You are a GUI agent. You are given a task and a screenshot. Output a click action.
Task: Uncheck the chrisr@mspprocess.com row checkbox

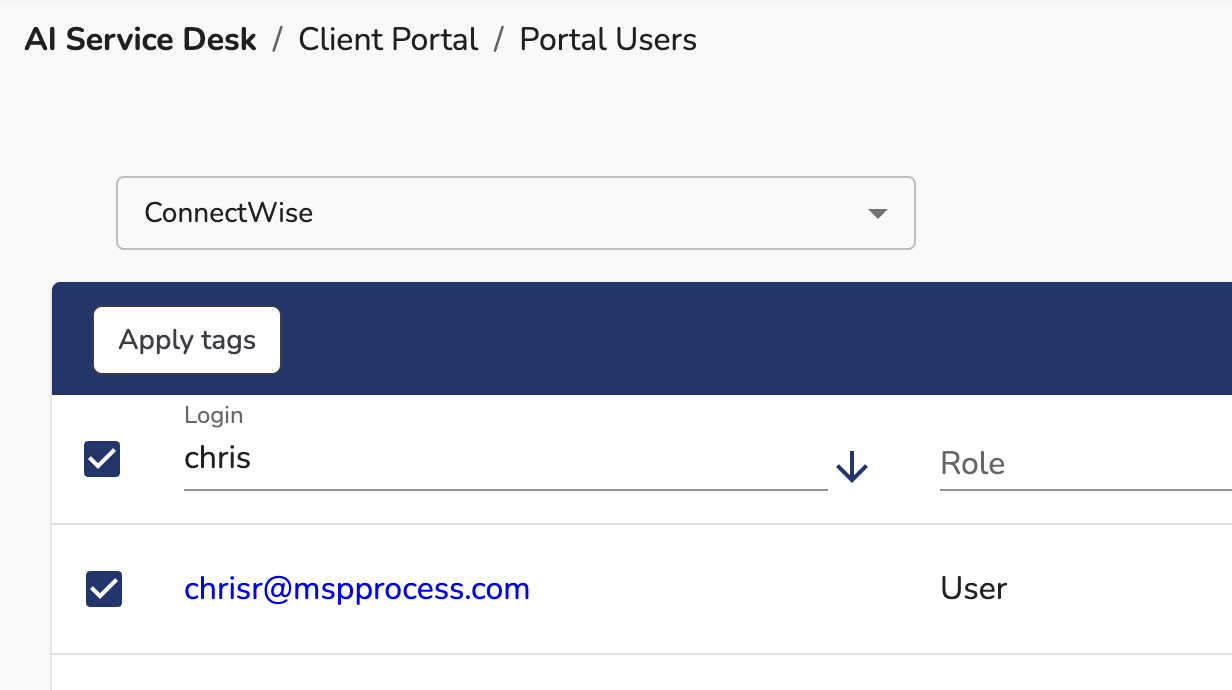pyautogui.click(x=104, y=589)
